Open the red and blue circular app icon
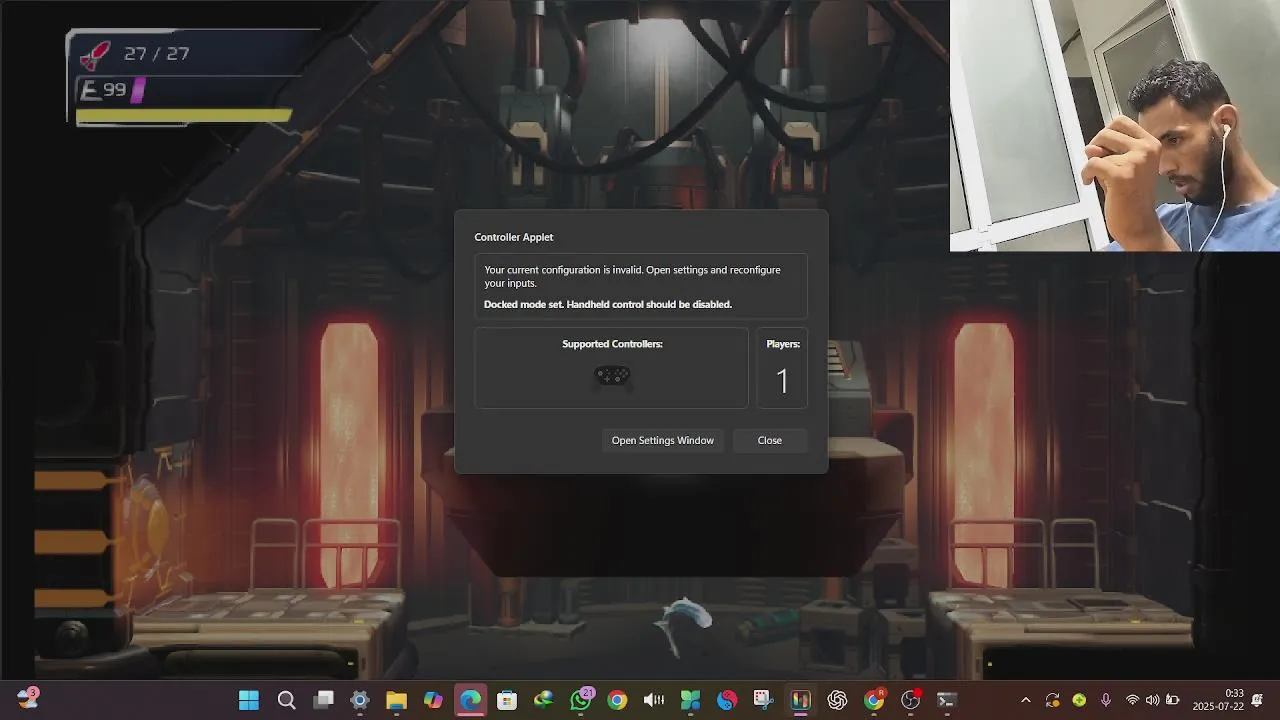The height and width of the screenshot is (720, 1280). (x=727, y=700)
